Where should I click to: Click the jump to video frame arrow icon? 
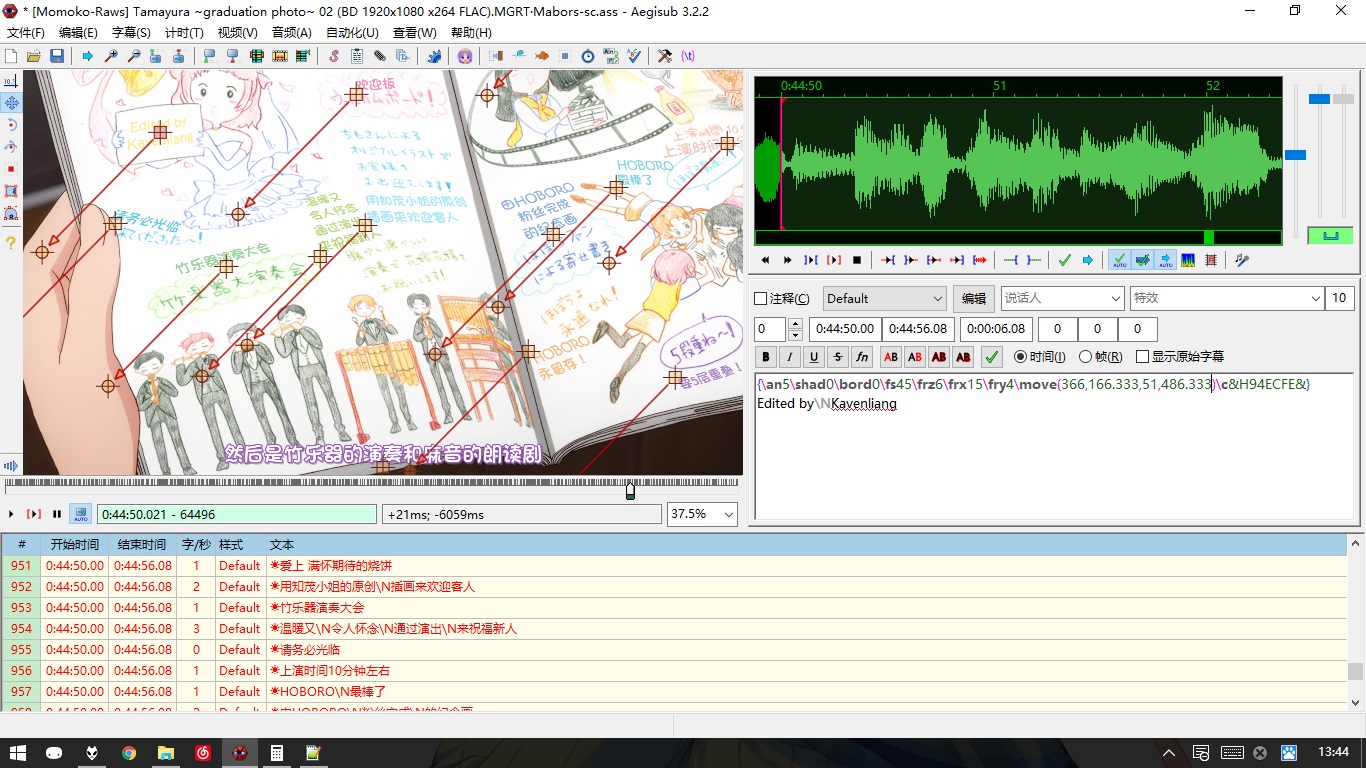88,56
